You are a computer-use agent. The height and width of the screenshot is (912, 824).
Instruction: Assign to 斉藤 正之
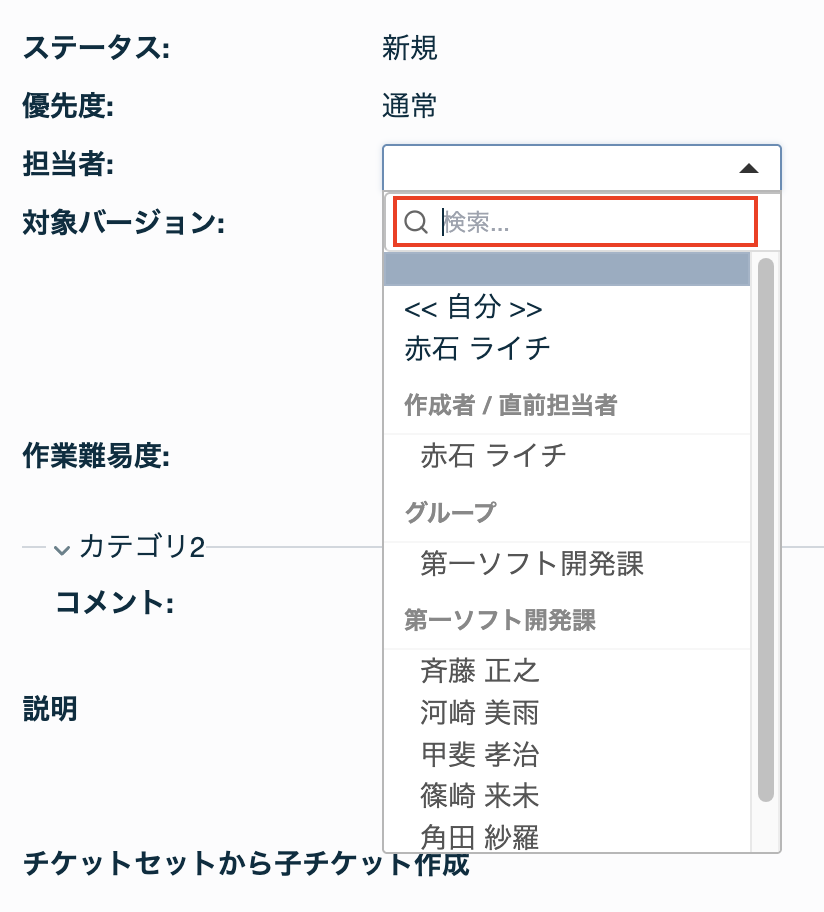coord(480,670)
